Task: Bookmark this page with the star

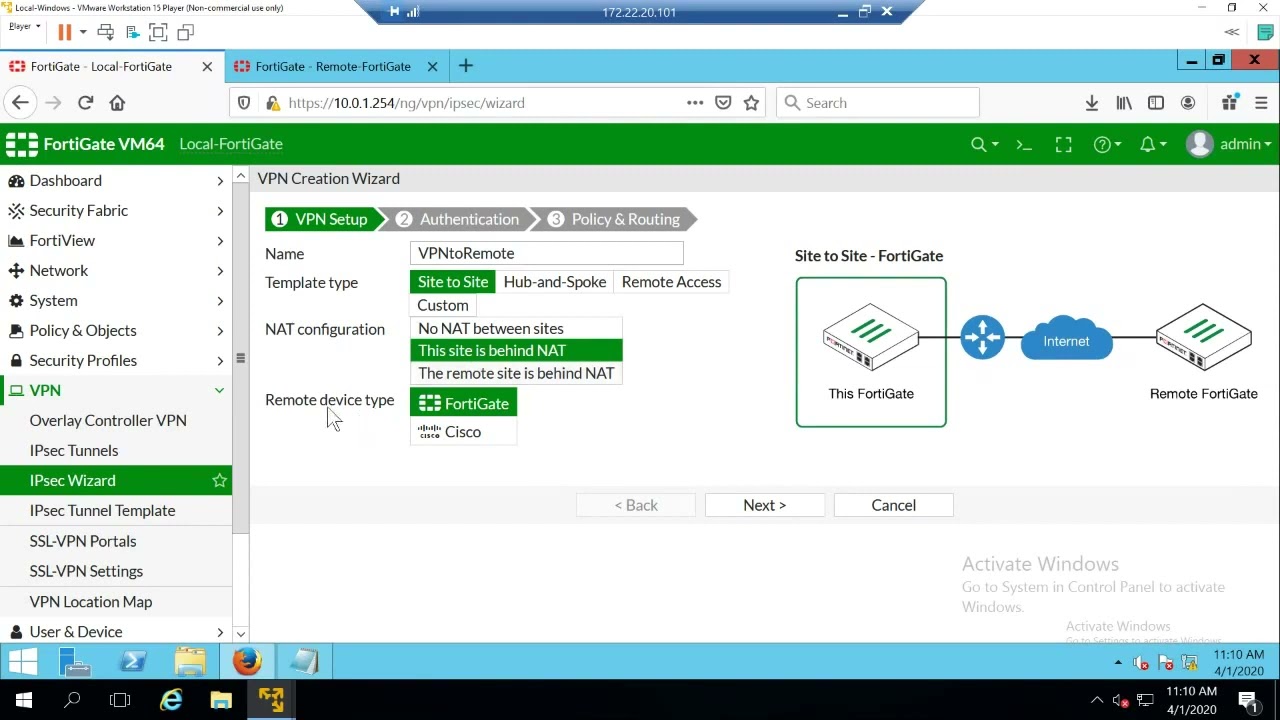Action: pyautogui.click(x=751, y=103)
